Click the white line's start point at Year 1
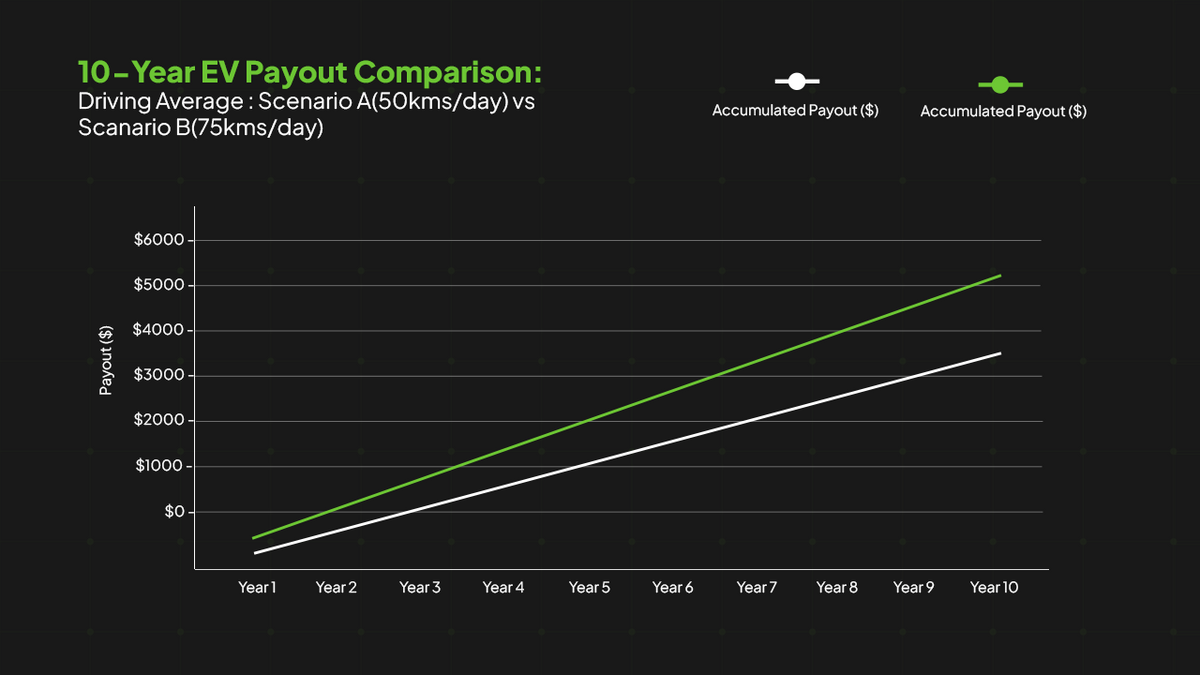Image resolution: width=1200 pixels, height=675 pixels. [255, 553]
